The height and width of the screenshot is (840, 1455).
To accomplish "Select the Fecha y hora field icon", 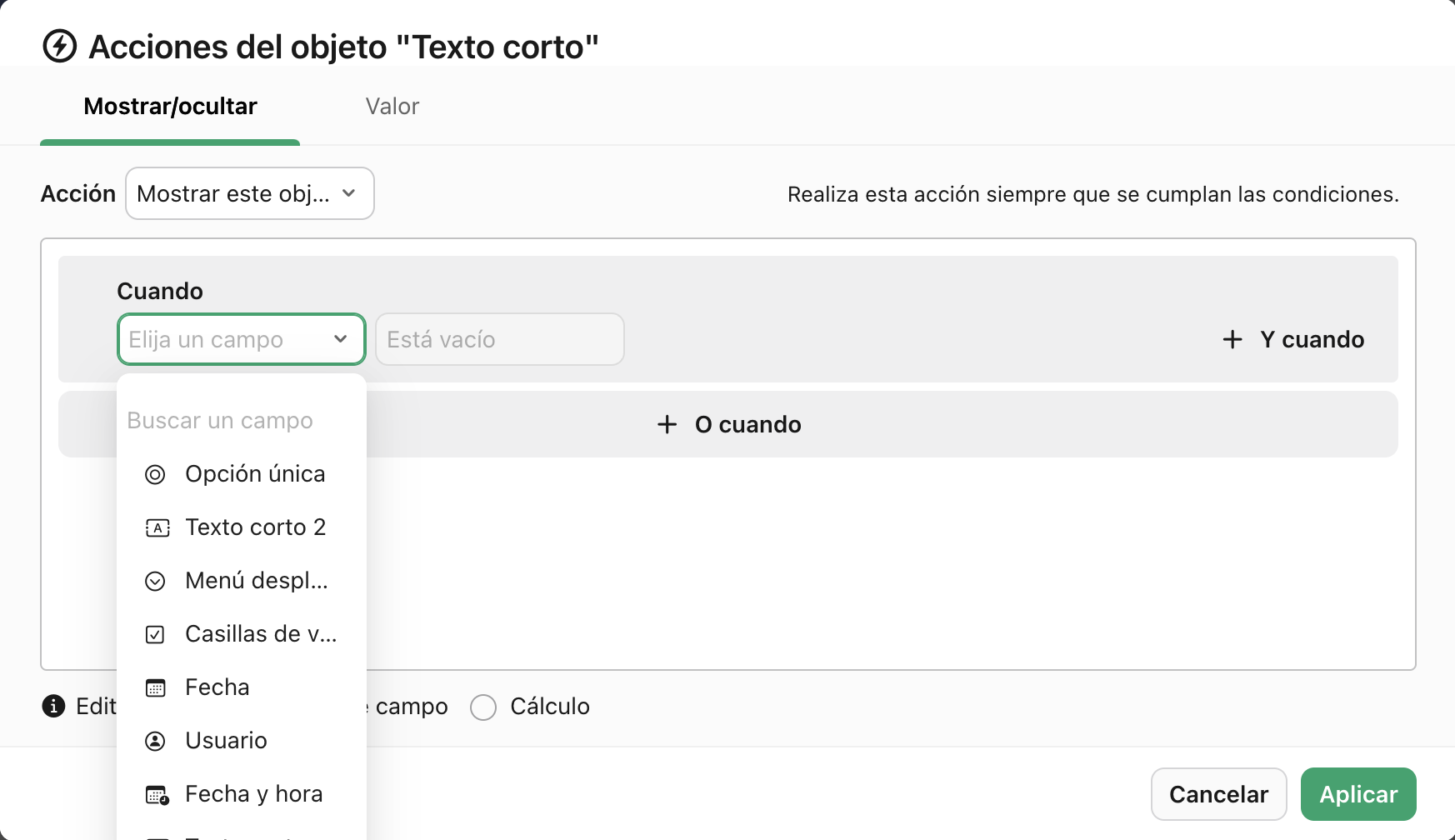I will coord(156,794).
